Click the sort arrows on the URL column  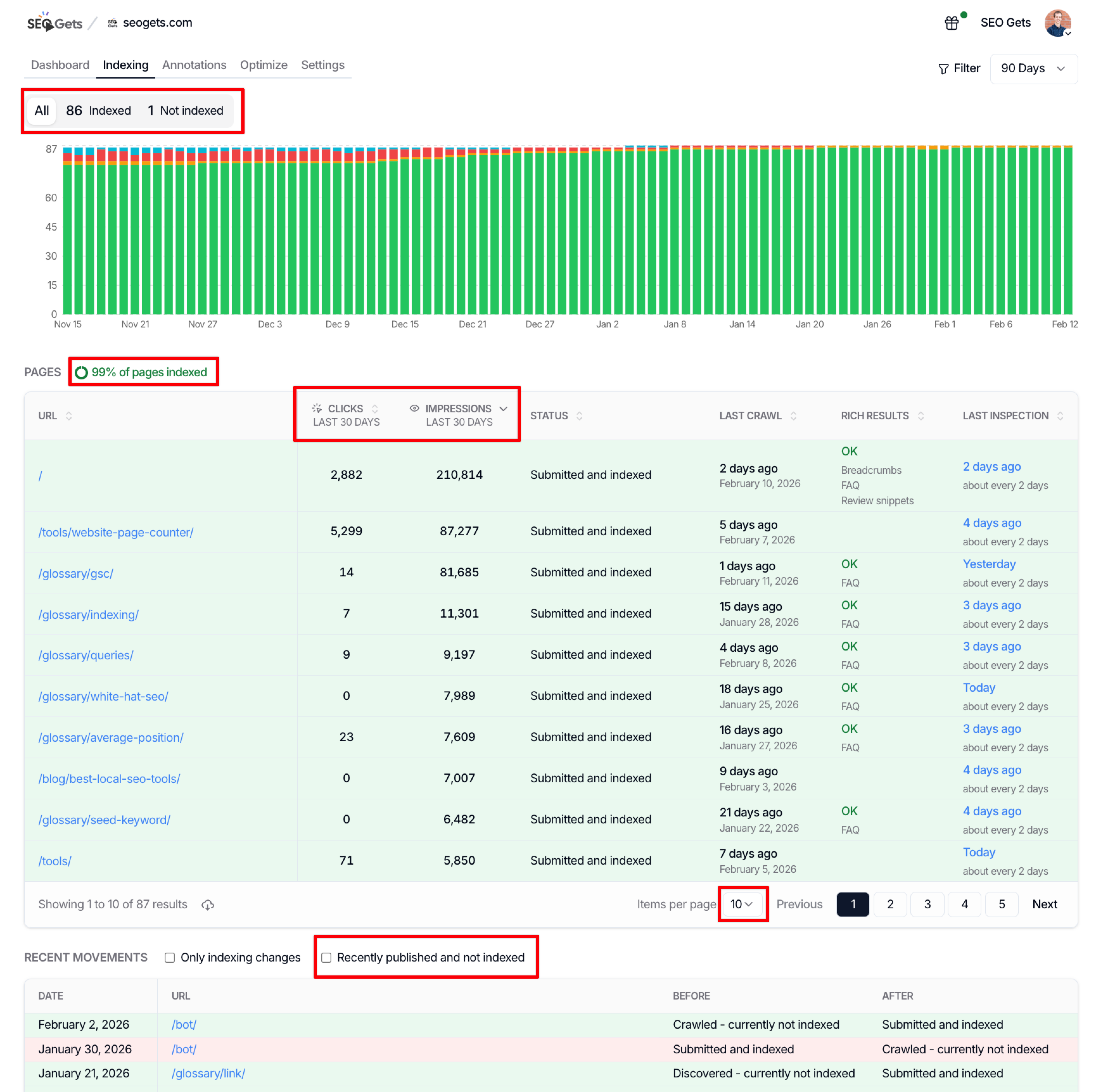click(69, 416)
